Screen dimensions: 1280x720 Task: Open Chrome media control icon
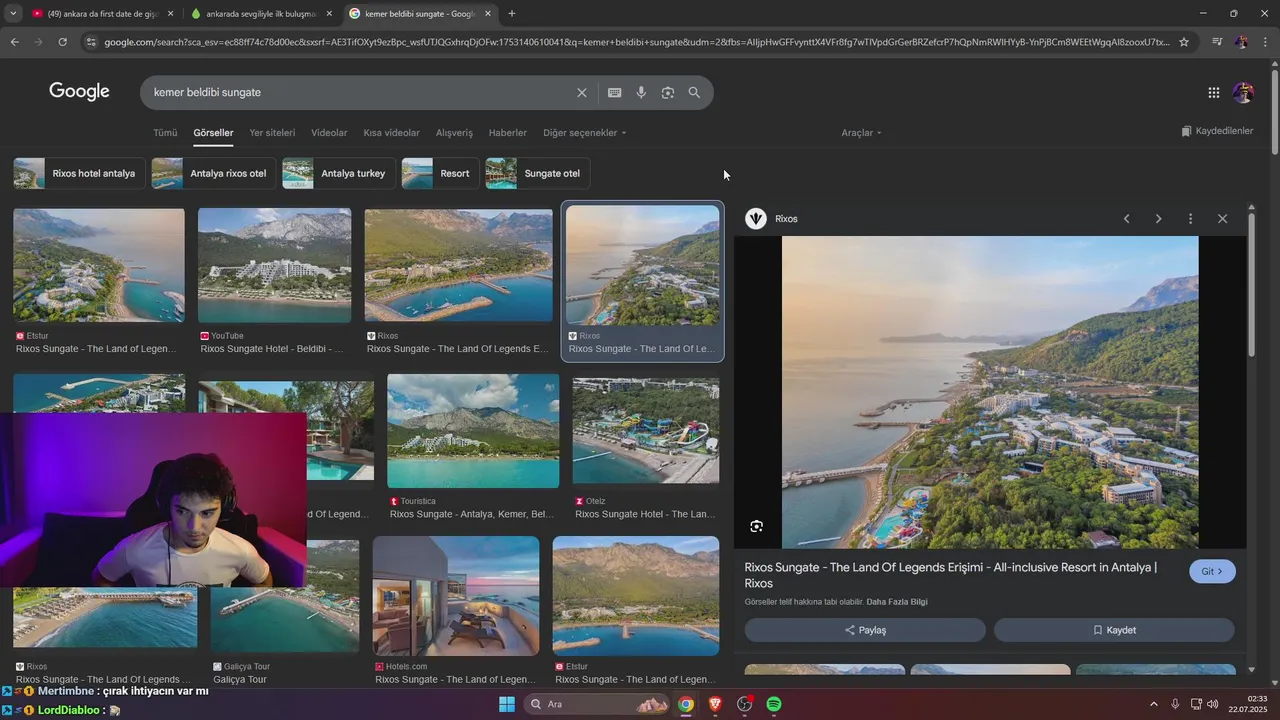point(1217,42)
